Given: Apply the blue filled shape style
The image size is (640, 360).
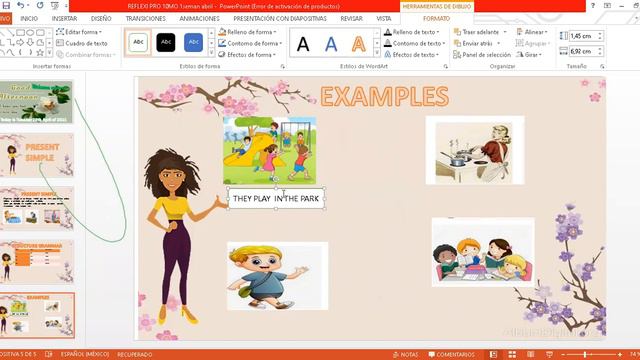Looking at the screenshot, I should (193, 42).
